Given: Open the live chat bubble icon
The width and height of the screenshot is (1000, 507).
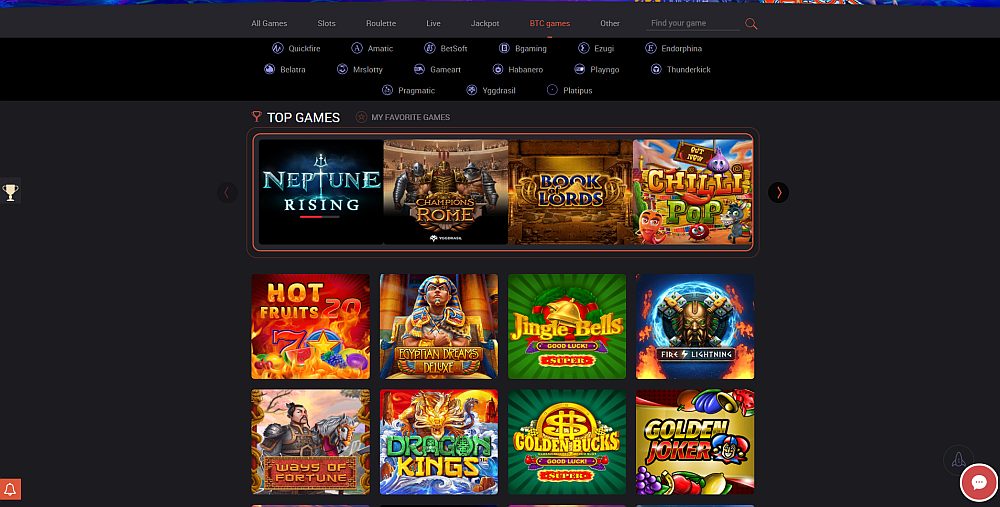Looking at the screenshot, I should [x=979, y=483].
